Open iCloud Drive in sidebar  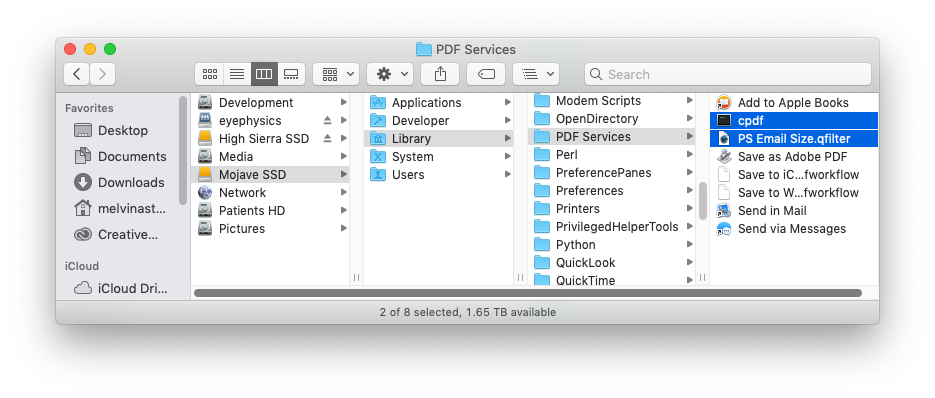[x=122, y=289]
